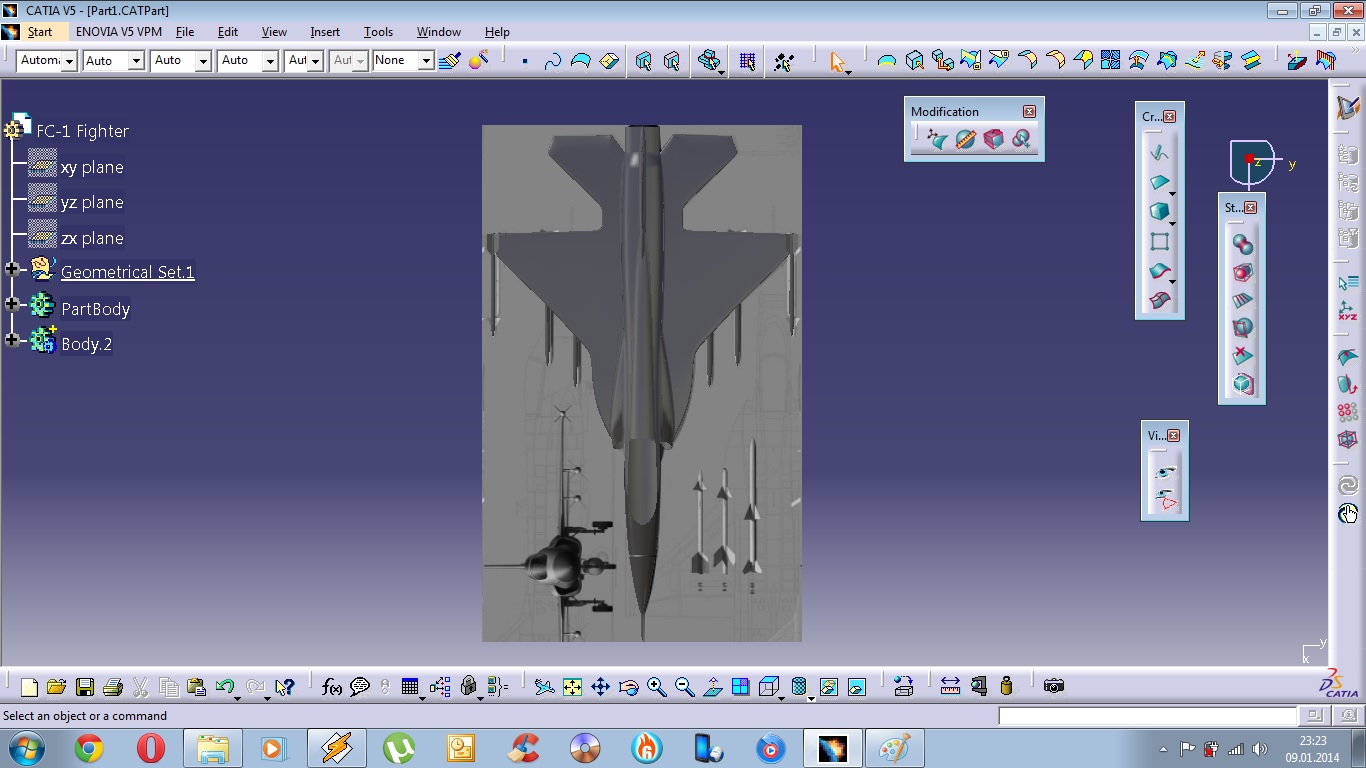Click the Zoom In magnifier icon
Image resolution: width=1366 pixels, height=768 pixels.
pyautogui.click(x=656, y=687)
